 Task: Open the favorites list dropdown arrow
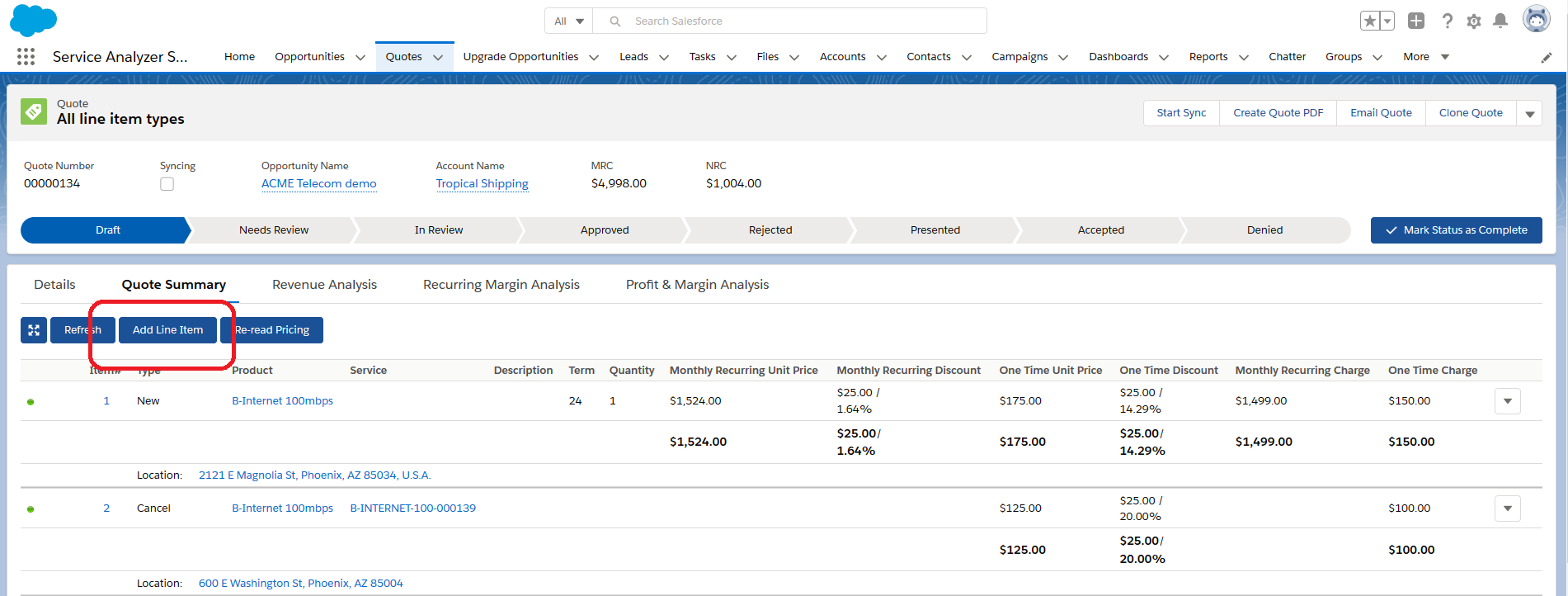pyautogui.click(x=1387, y=21)
